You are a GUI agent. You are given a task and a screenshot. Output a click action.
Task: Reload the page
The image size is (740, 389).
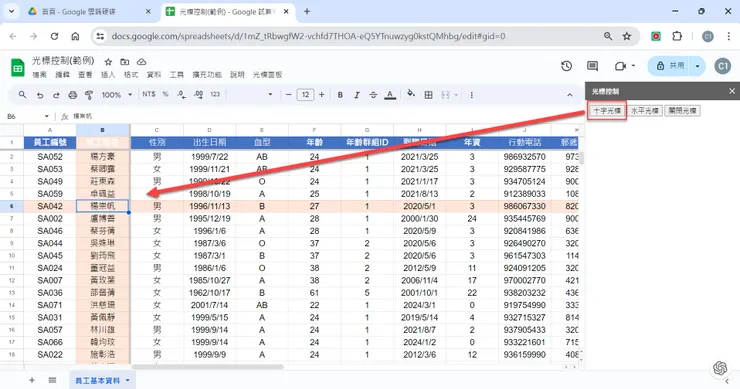click(x=54, y=36)
